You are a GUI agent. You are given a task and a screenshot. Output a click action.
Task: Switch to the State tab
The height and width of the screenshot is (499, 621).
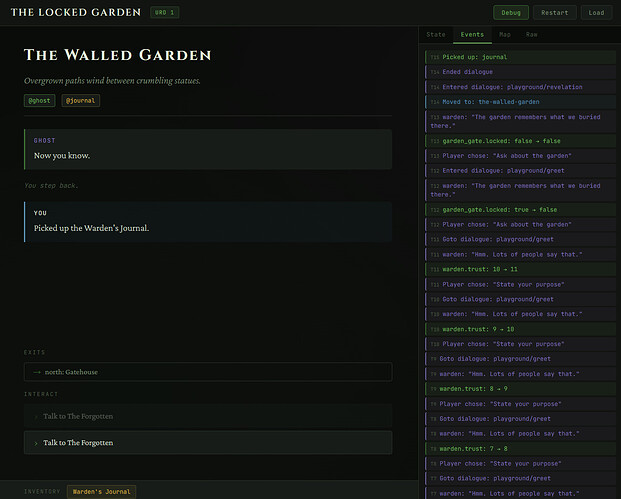pyautogui.click(x=436, y=35)
